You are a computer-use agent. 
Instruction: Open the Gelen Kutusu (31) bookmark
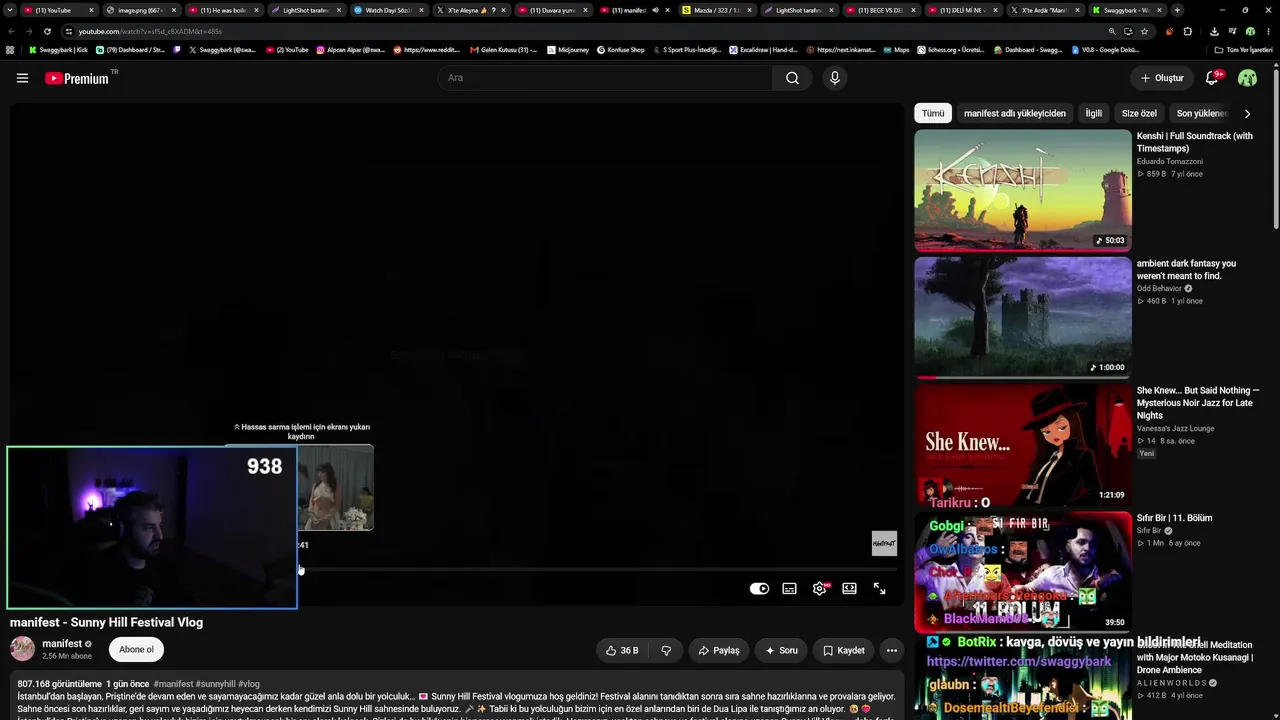503,49
